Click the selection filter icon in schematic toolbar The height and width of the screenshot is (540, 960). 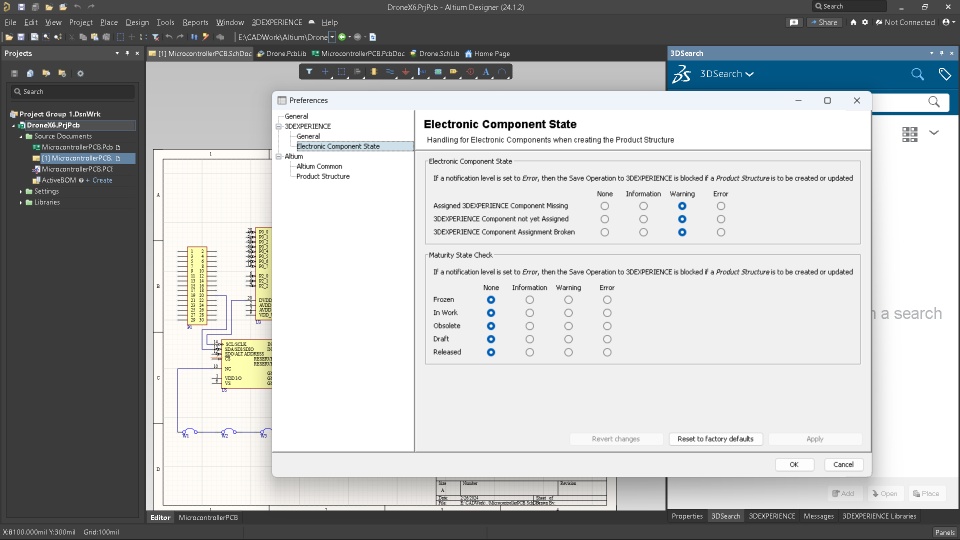310,72
